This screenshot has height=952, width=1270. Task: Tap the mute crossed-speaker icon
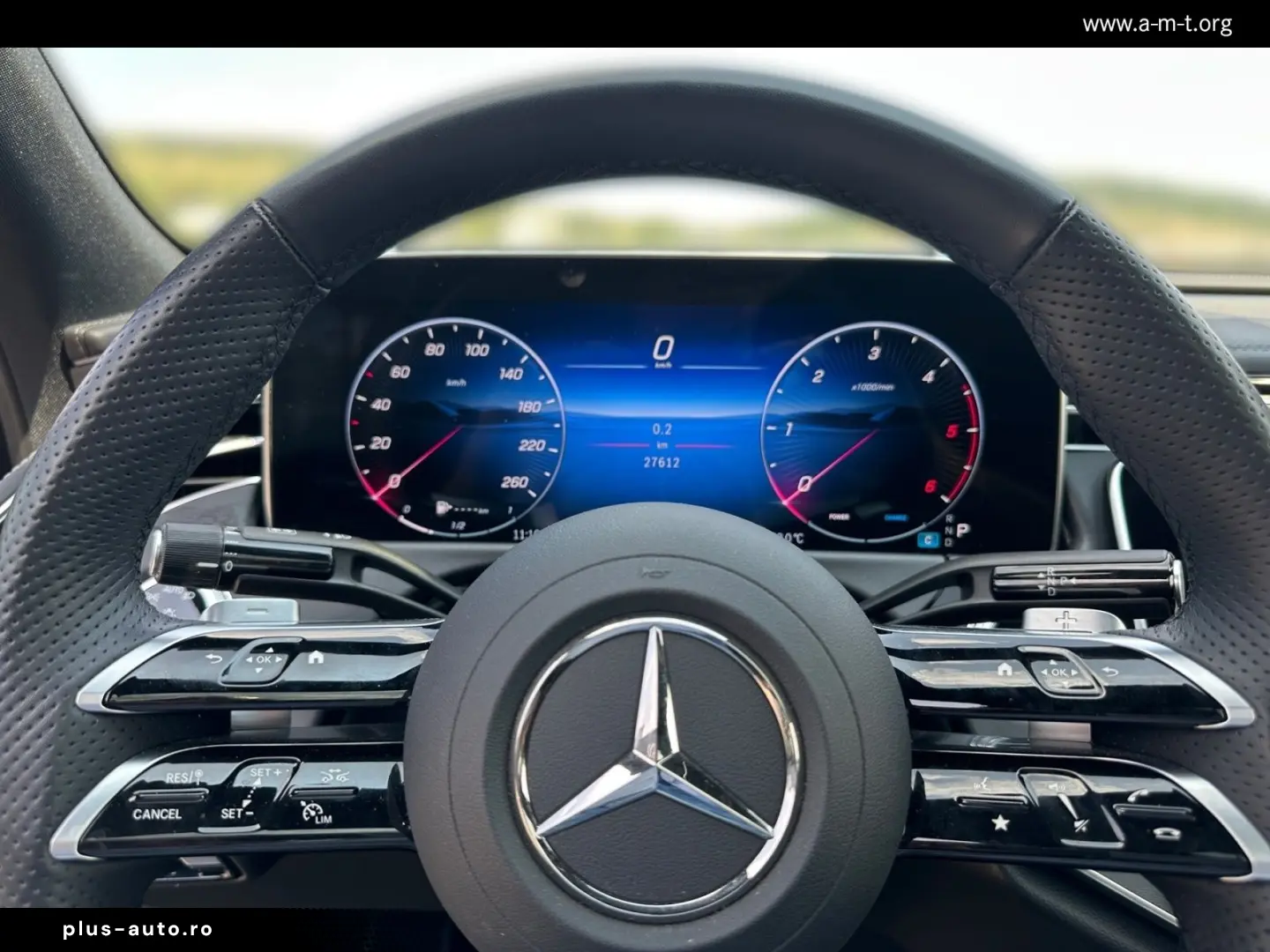click(x=1082, y=826)
